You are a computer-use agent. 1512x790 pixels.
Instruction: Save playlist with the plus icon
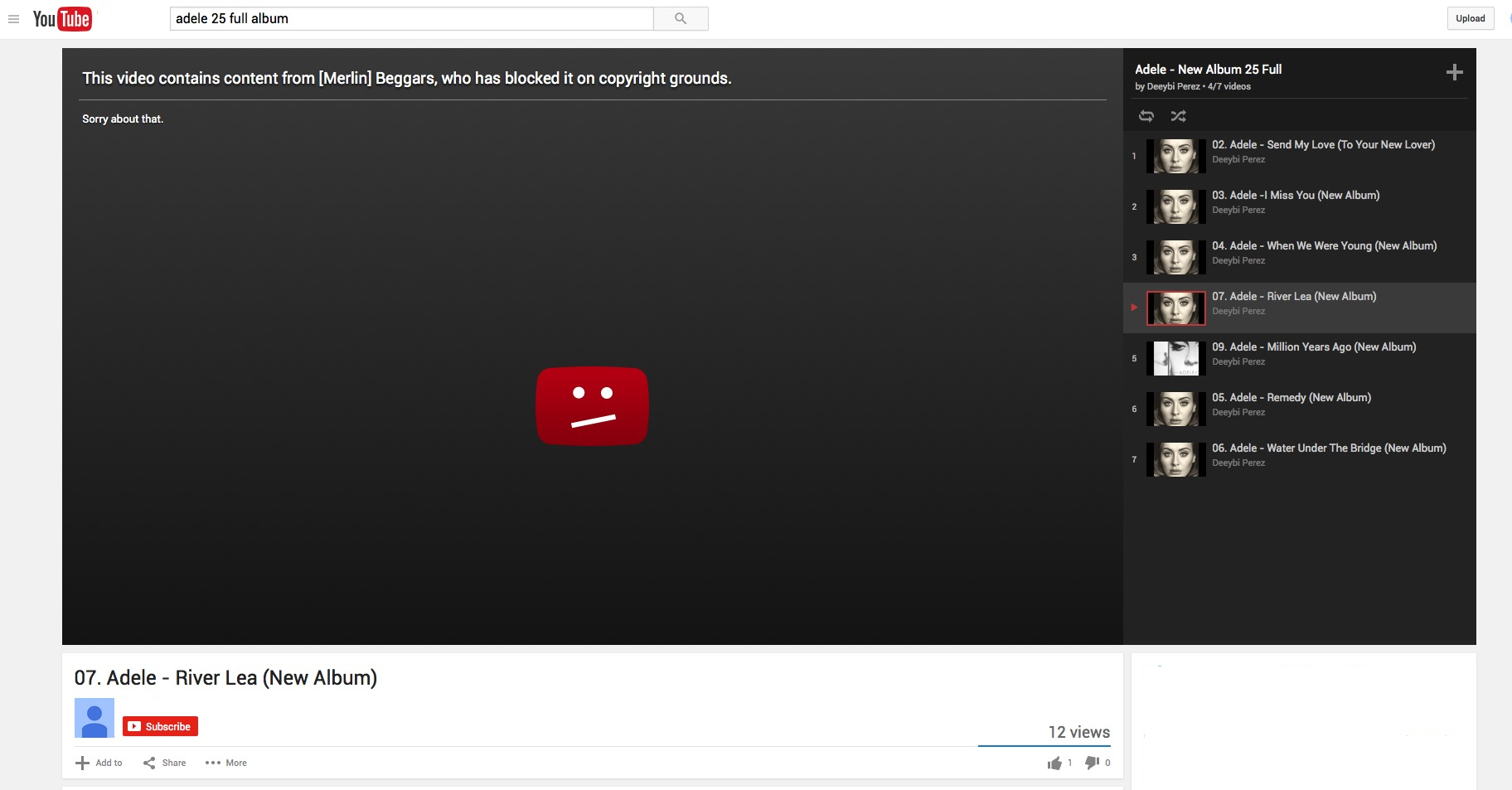[1454, 72]
